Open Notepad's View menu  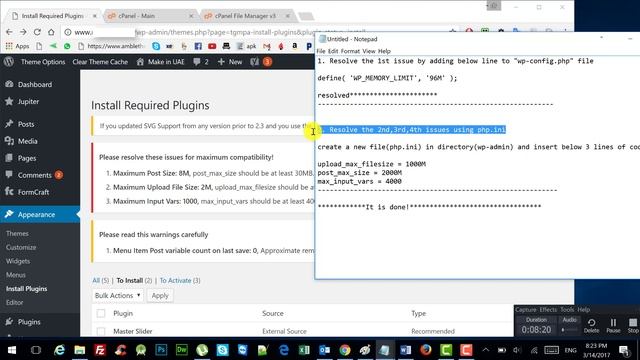(369, 51)
